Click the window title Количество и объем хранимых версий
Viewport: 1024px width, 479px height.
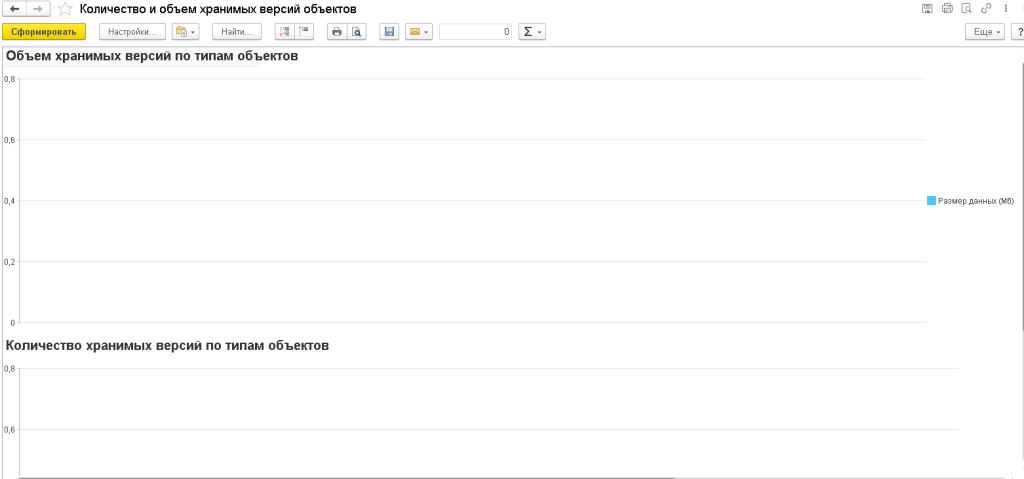[218, 9]
